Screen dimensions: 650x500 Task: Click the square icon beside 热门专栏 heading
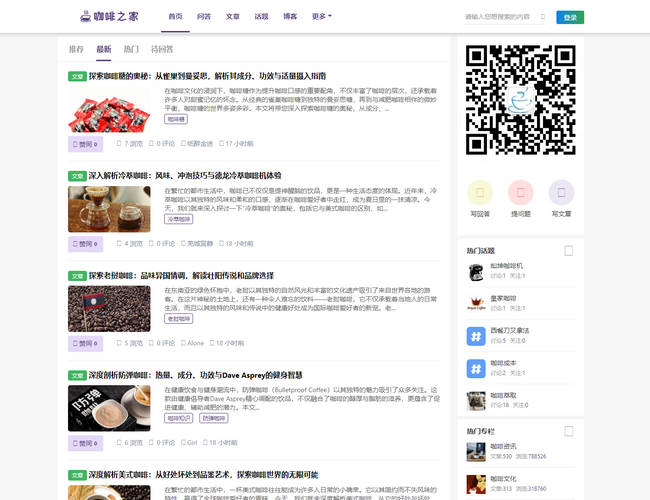tap(569, 430)
